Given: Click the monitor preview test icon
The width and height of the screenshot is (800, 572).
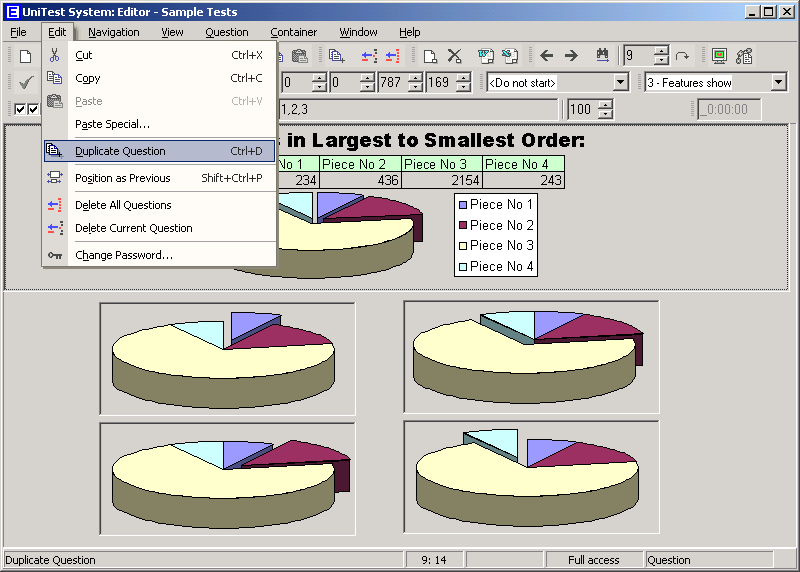Looking at the screenshot, I should pyautogui.click(x=719, y=56).
